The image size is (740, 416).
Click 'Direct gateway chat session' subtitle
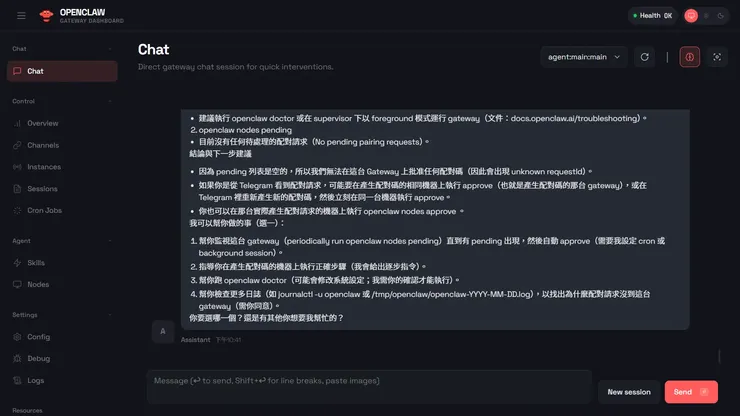pos(235,67)
